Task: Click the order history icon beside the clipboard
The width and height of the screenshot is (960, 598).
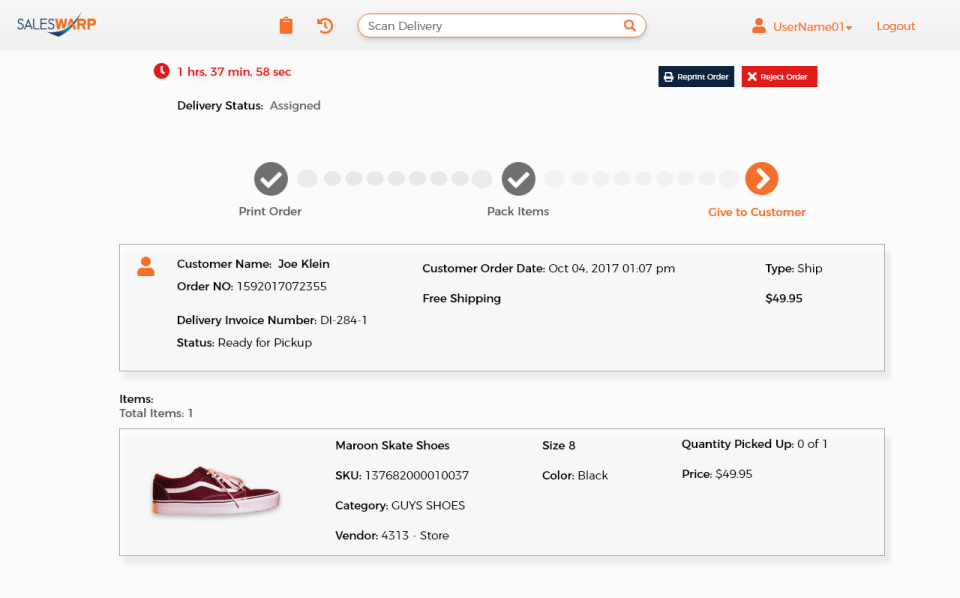Action: pyautogui.click(x=324, y=25)
